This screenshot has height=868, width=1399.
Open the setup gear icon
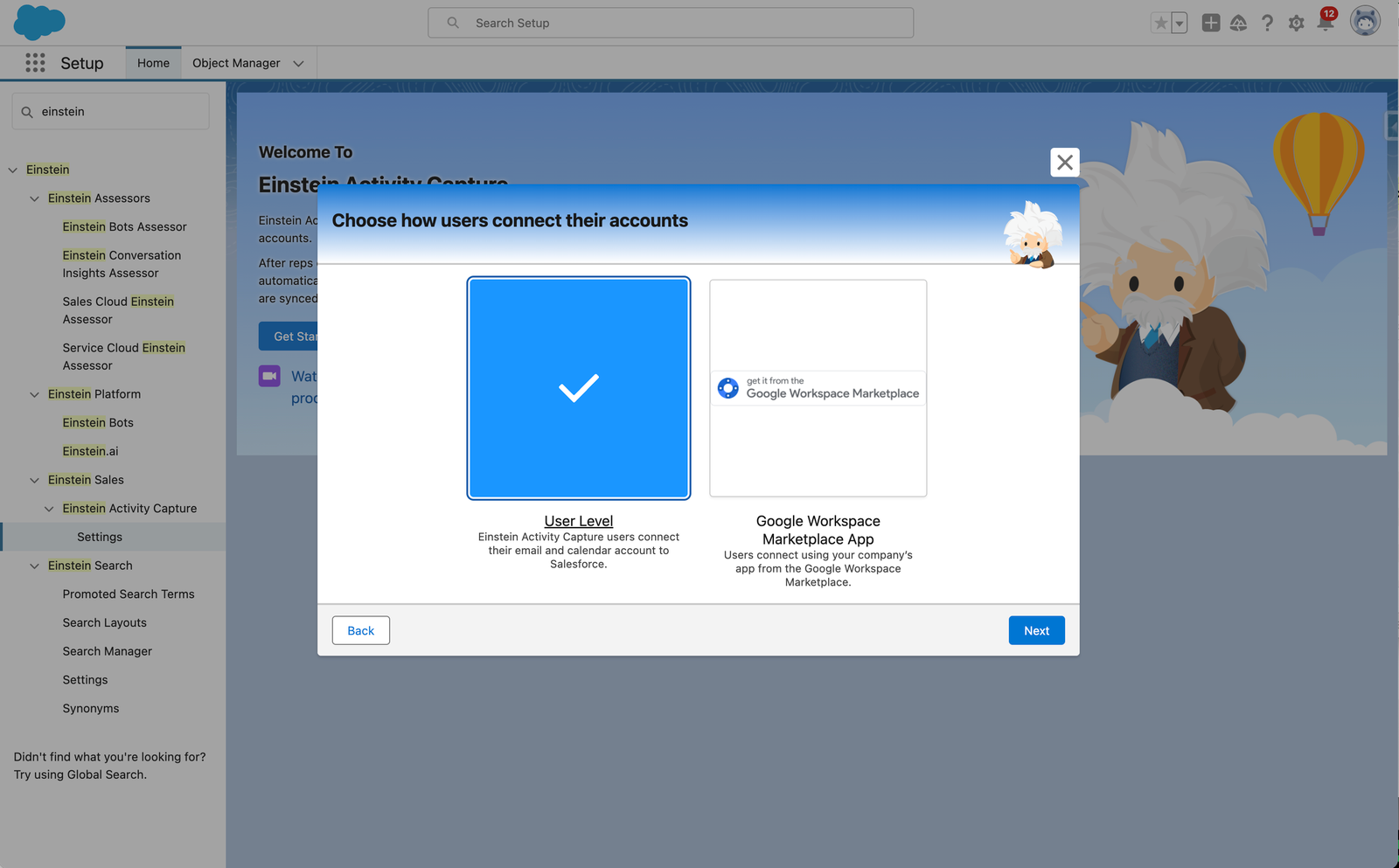pyautogui.click(x=1296, y=24)
